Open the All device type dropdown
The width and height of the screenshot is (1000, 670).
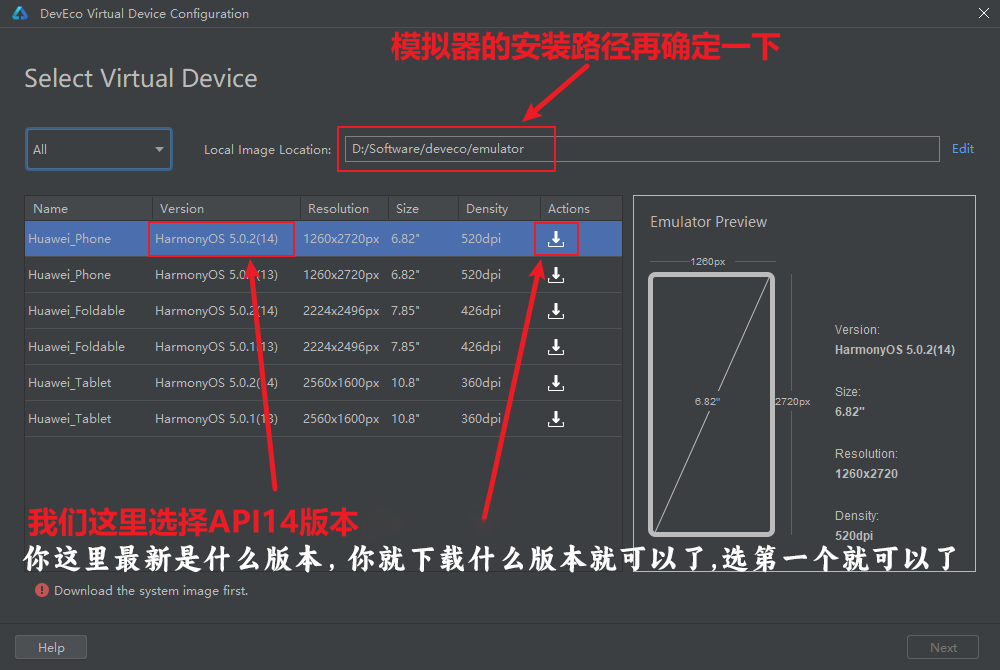click(x=99, y=149)
